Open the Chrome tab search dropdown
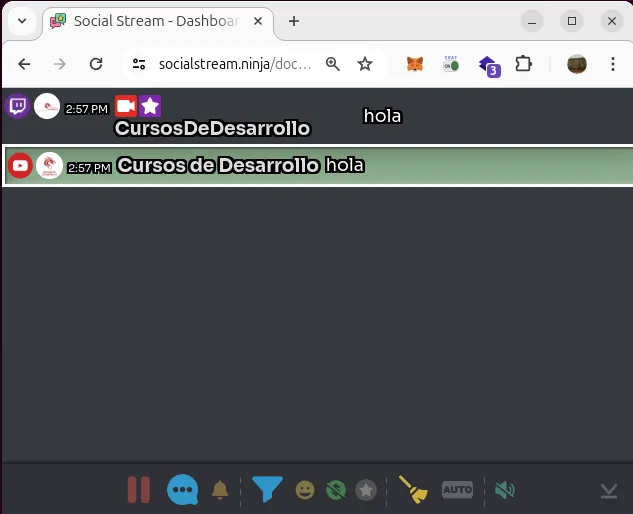 click(x=21, y=21)
